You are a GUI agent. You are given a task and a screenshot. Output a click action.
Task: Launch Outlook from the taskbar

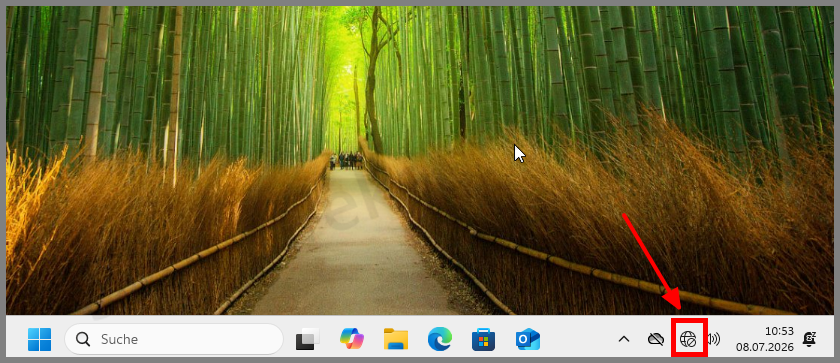[x=528, y=339]
